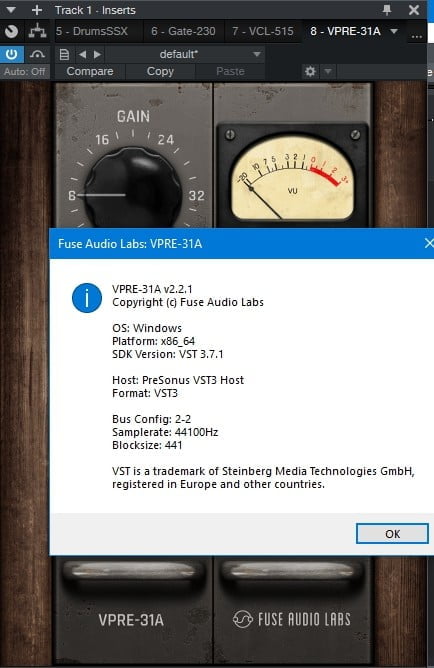Load the previous preset with left arrow
434x668 pixels.
[x=83, y=55]
